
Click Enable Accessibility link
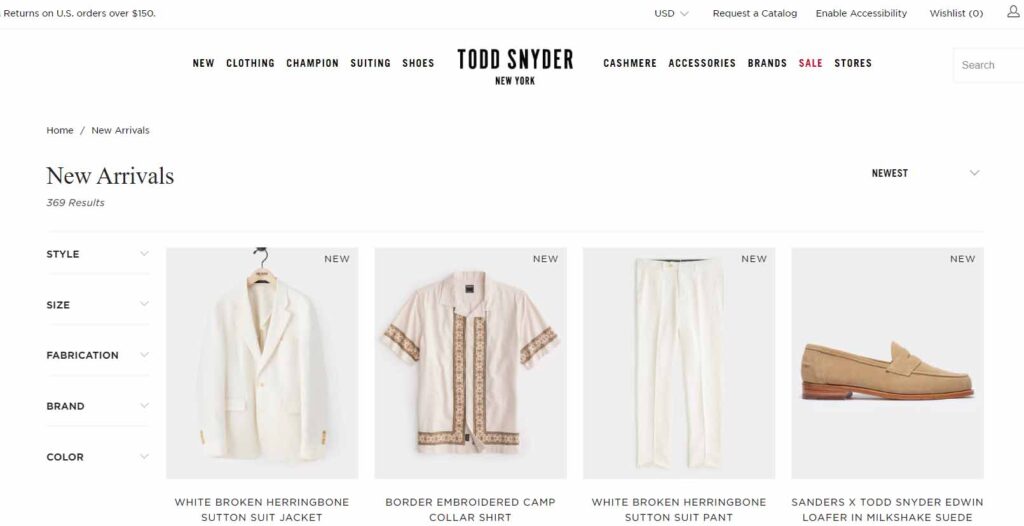pyautogui.click(x=861, y=13)
